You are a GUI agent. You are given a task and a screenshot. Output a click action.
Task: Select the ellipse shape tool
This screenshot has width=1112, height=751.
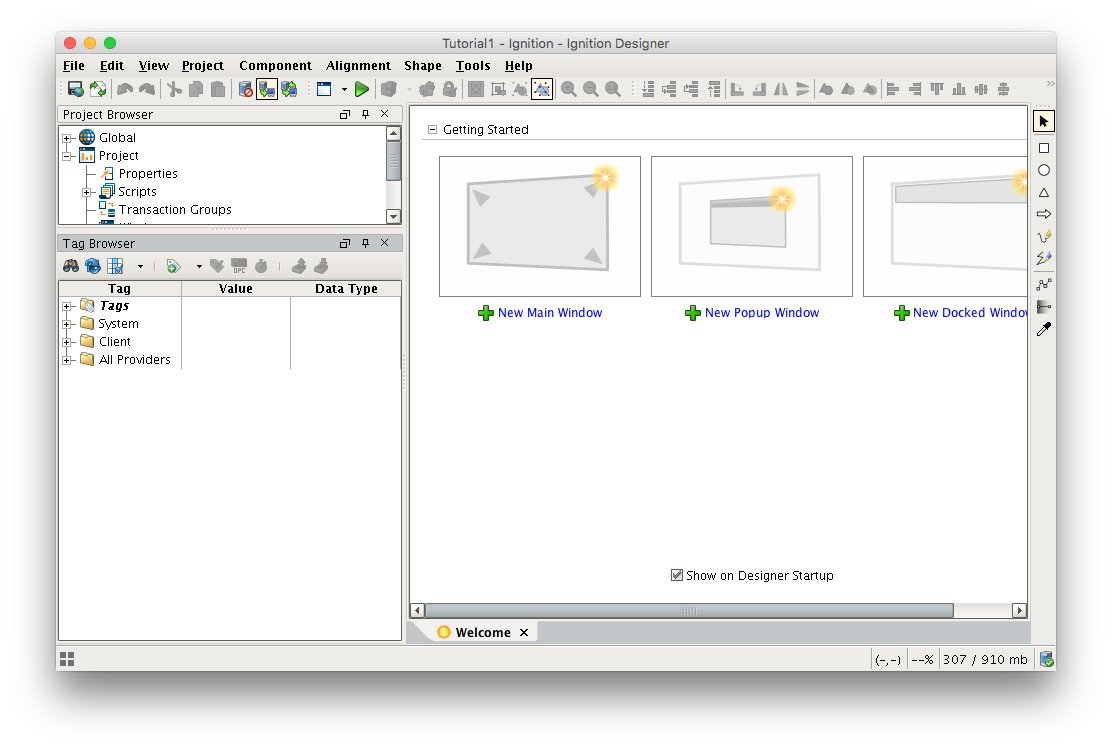click(1044, 170)
